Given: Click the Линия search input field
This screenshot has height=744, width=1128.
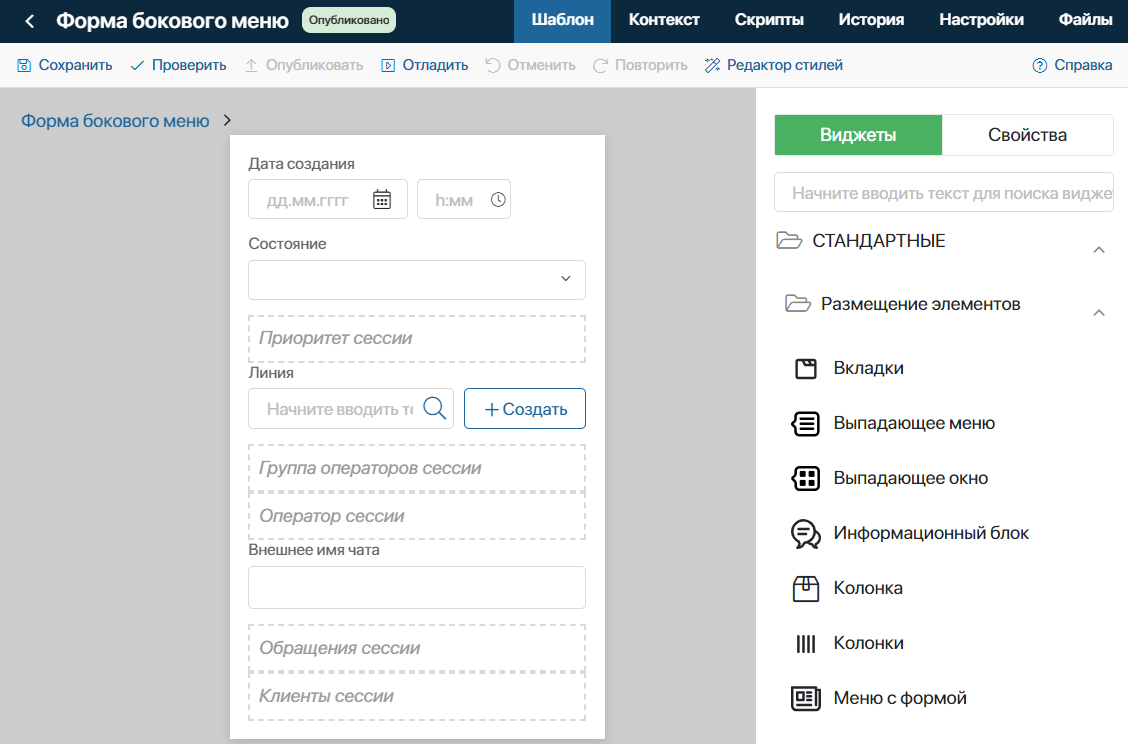Looking at the screenshot, I should [351, 409].
